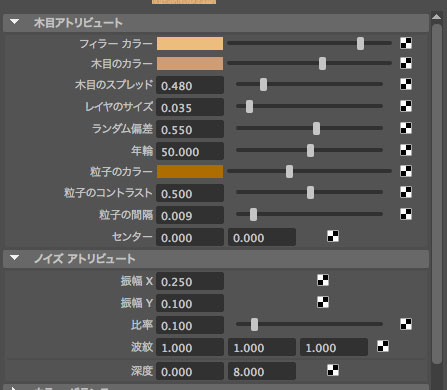
Task: Click the 粒子のカラー slider handle
Action: click(x=289, y=171)
